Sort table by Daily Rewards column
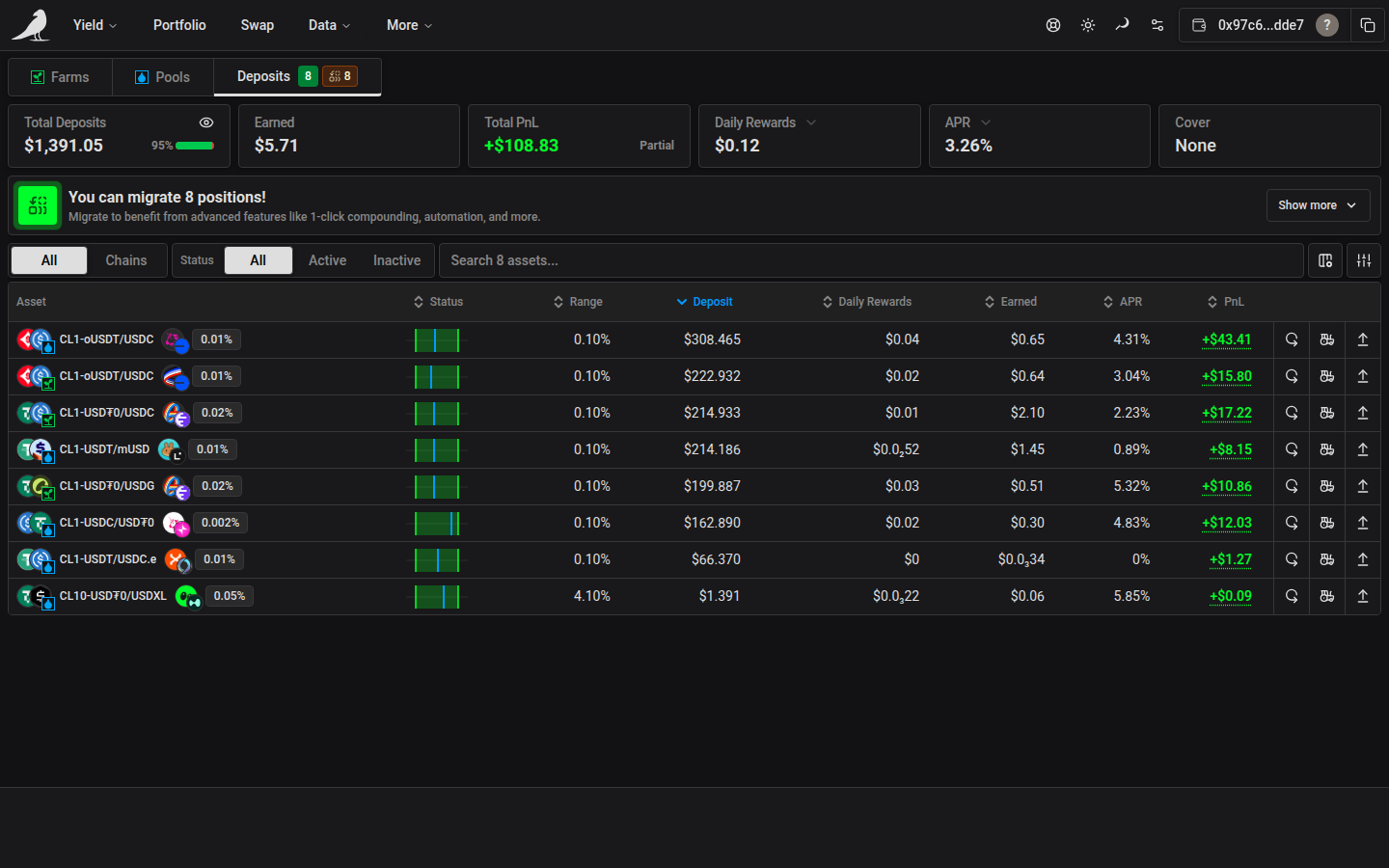 (x=866, y=302)
